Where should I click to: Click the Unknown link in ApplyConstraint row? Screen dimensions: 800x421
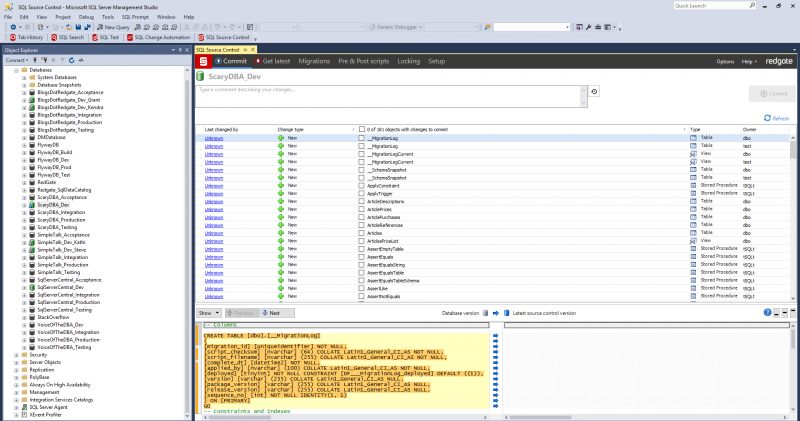(214, 186)
